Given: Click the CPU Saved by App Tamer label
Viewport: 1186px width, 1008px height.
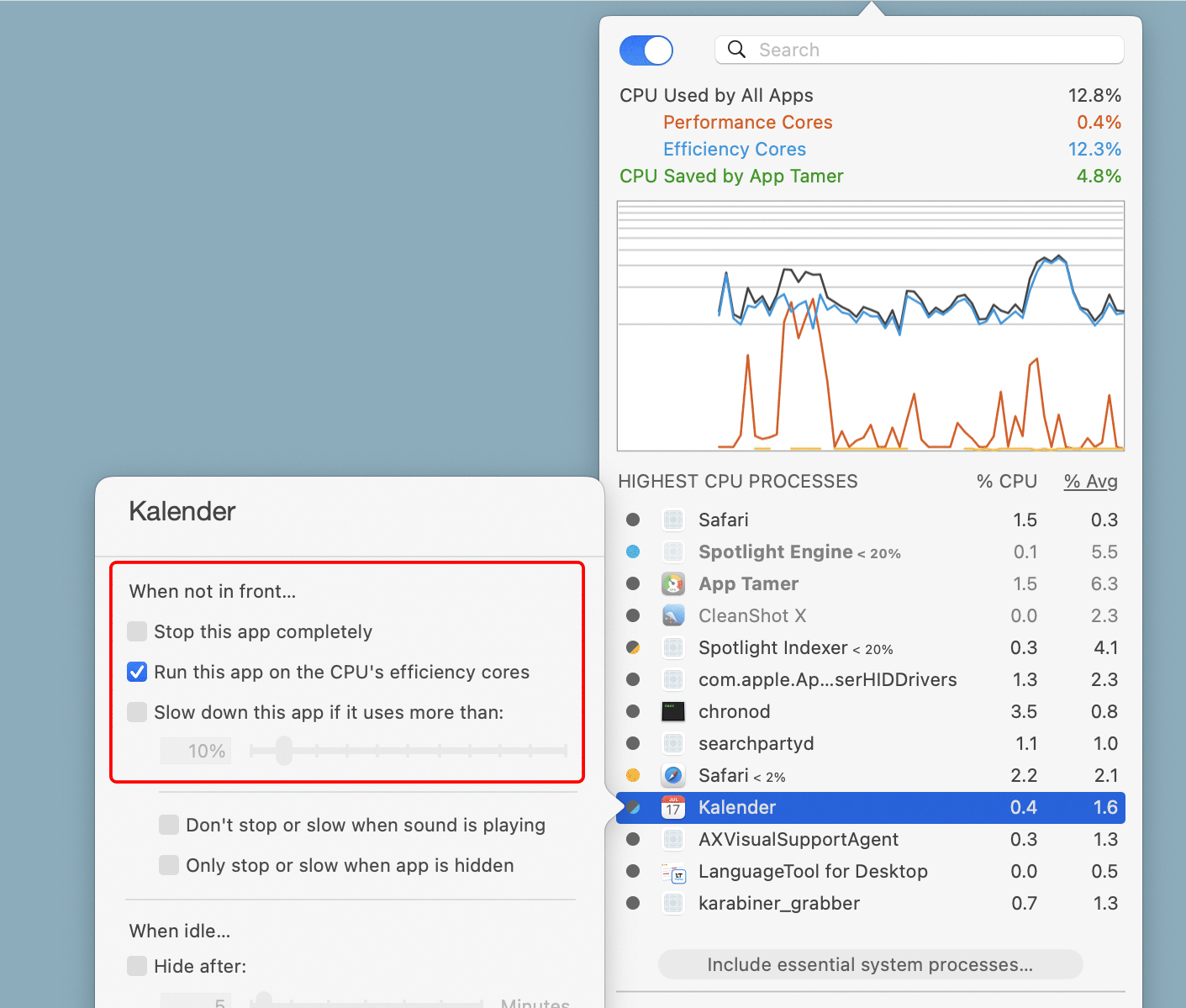Looking at the screenshot, I should point(731,176).
